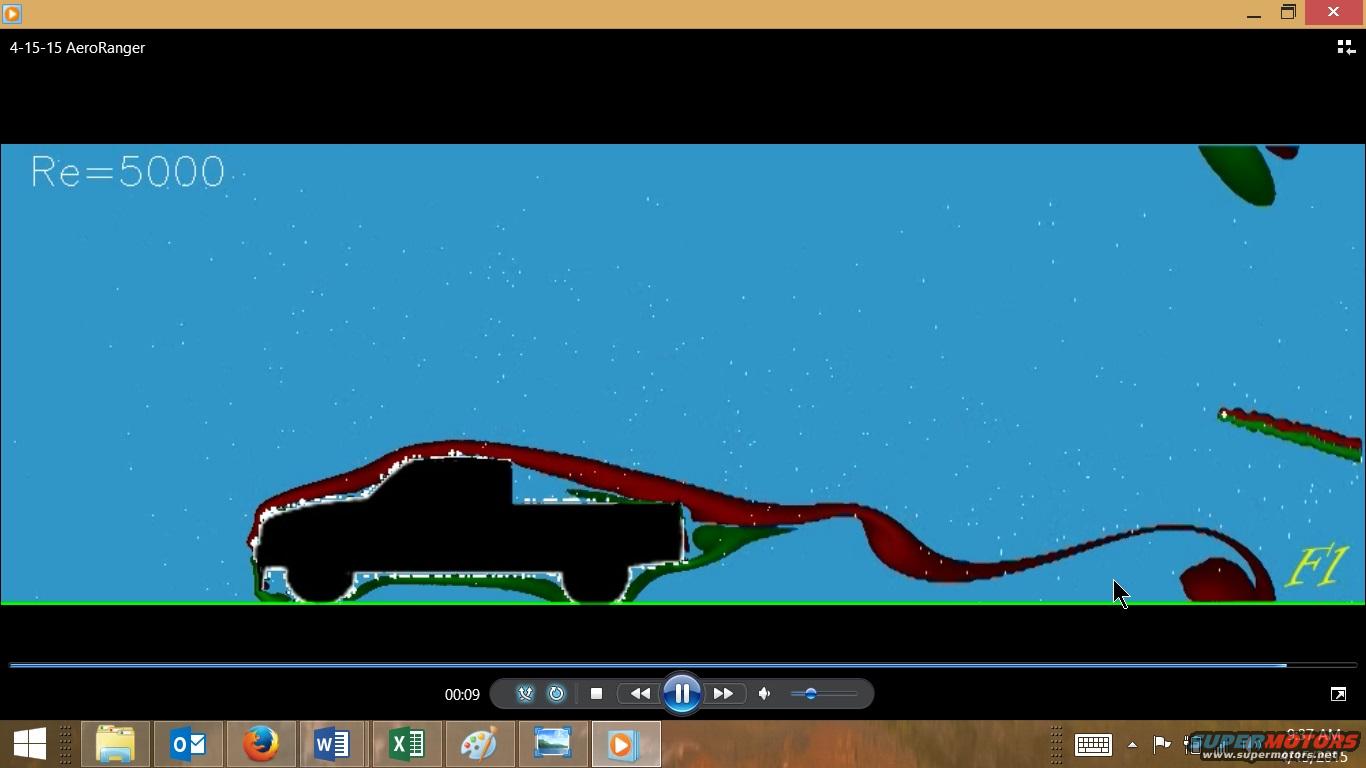This screenshot has height=768, width=1366.
Task: View the video full screen
Action: (1338, 694)
